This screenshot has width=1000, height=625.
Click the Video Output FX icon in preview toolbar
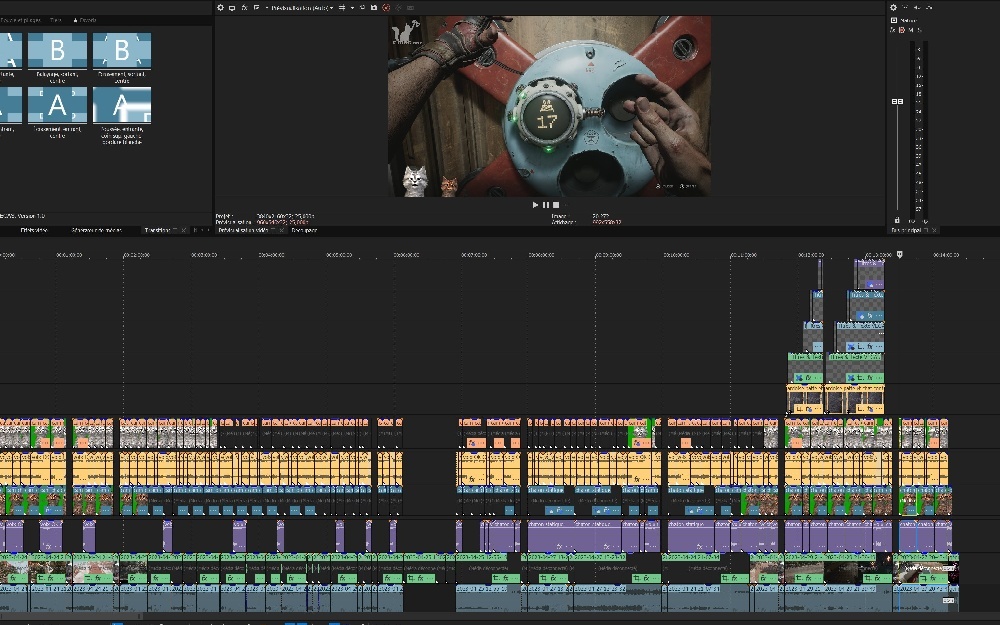pyautogui.click(x=245, y=7)
